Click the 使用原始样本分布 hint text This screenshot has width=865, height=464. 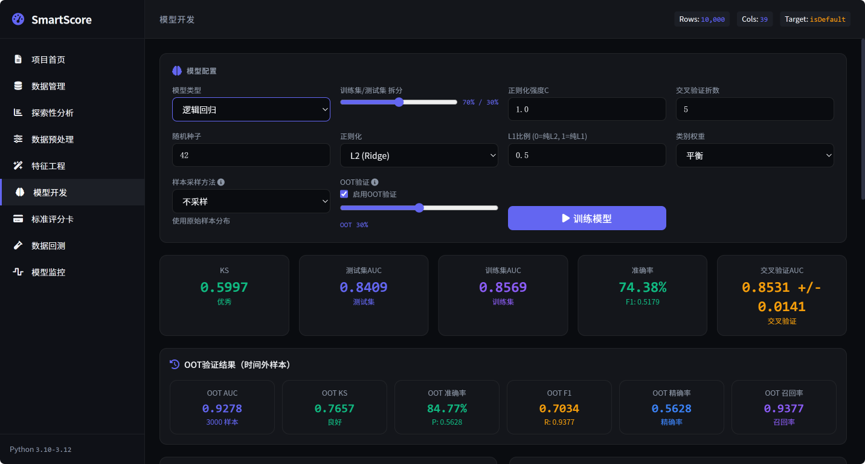pyautogui.click(x=201, y=221)
